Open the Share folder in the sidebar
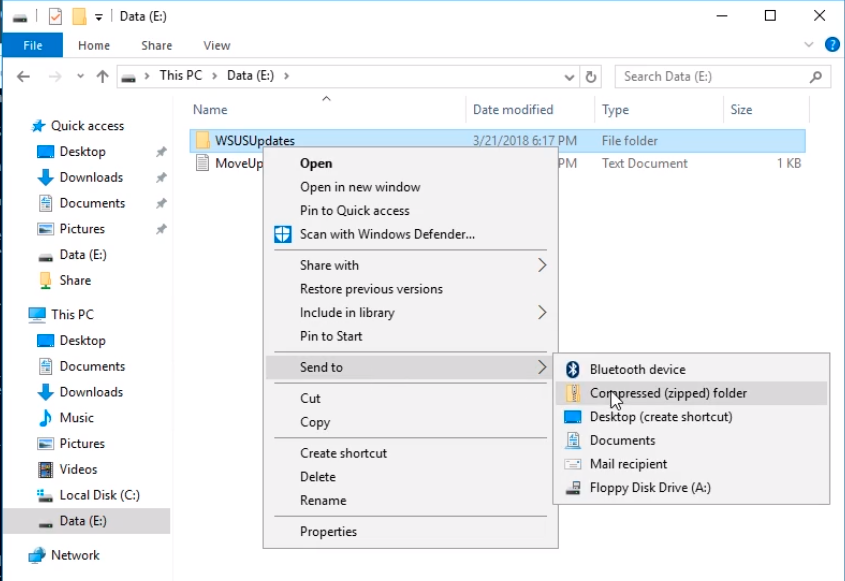The width and height of the screenshot is (845, 581). point(75,280)
